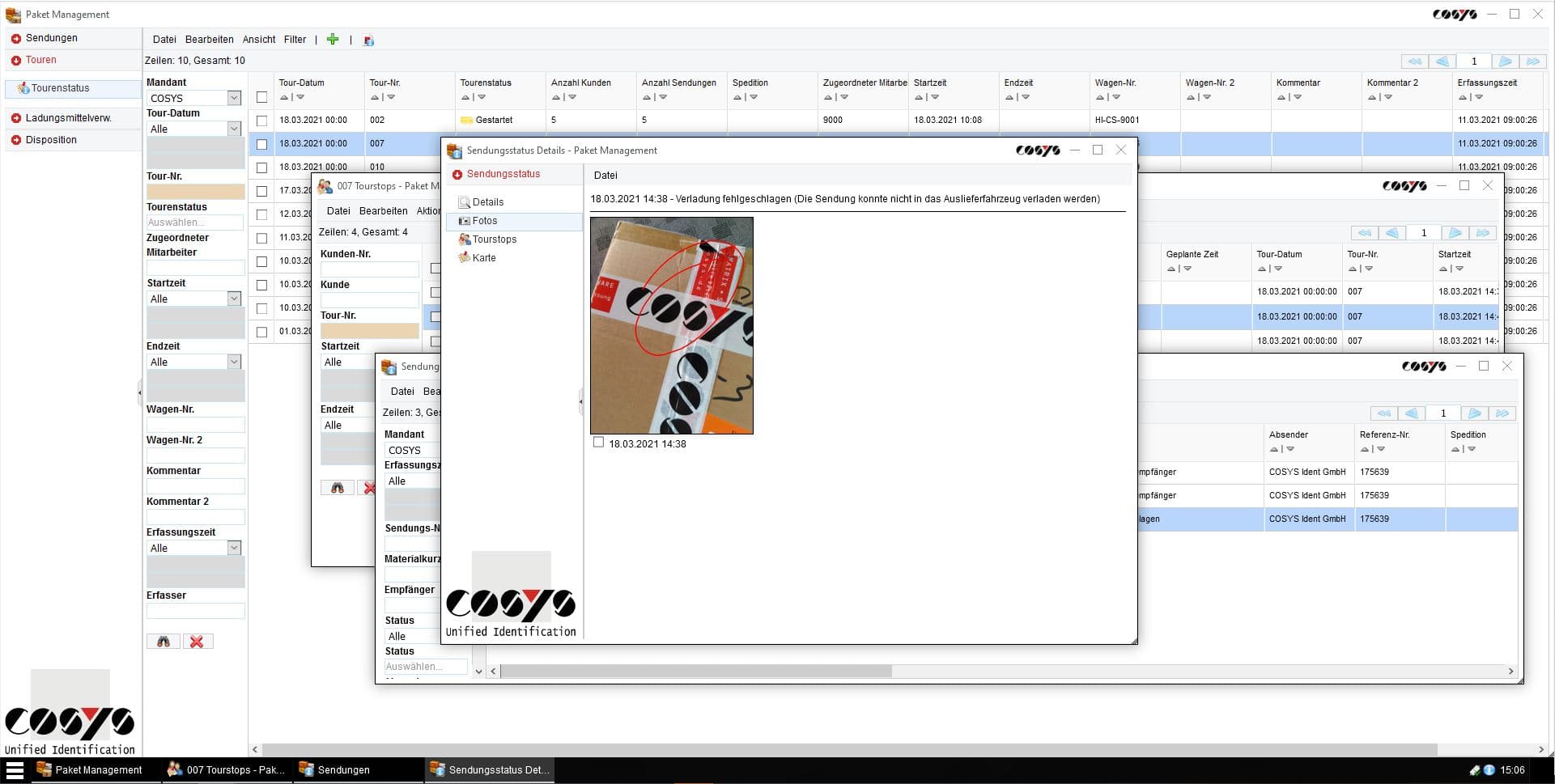Open the Tourenstatus Auswählen selection field
Image resolution: width=1555 pixels, height=784 pixels.
click(x=194, y=222)
